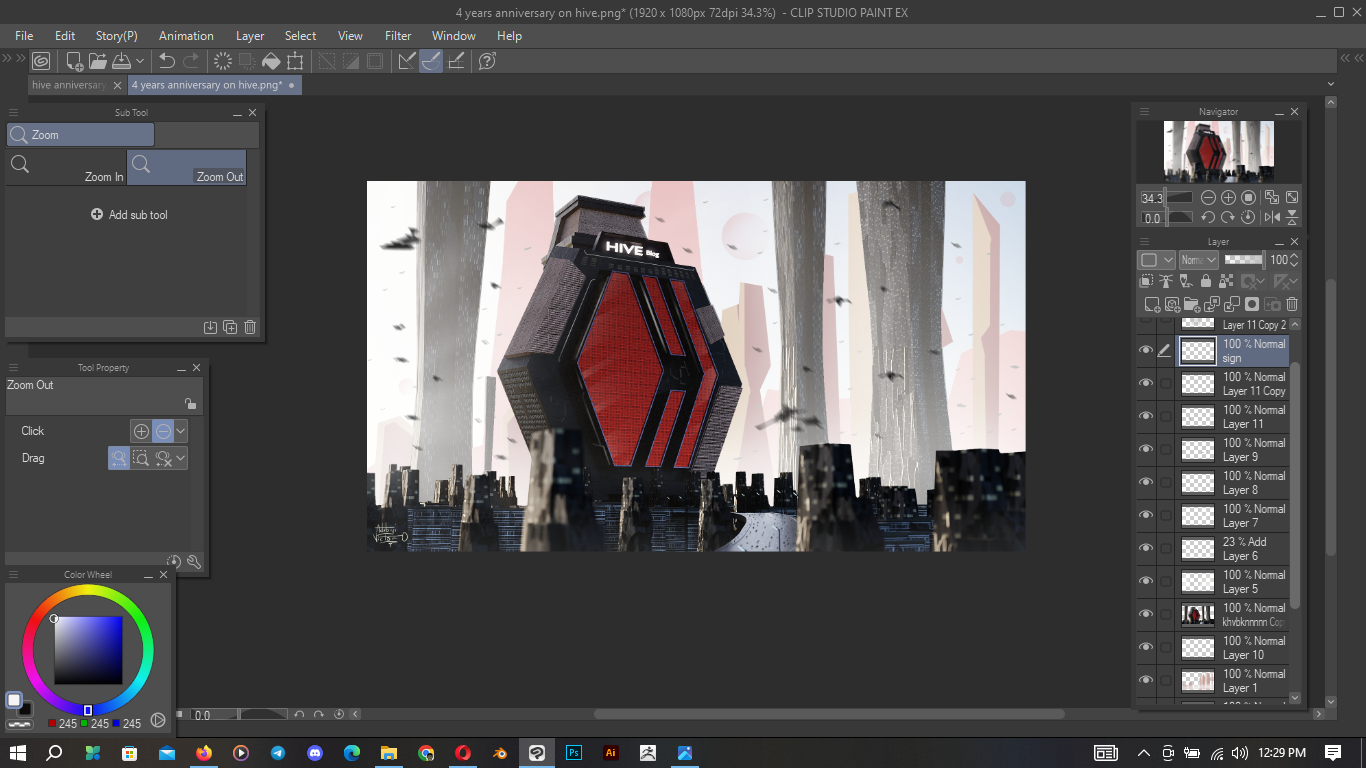
Task: Select Layer 8 in layer list
Action: tap(1234, 483)
